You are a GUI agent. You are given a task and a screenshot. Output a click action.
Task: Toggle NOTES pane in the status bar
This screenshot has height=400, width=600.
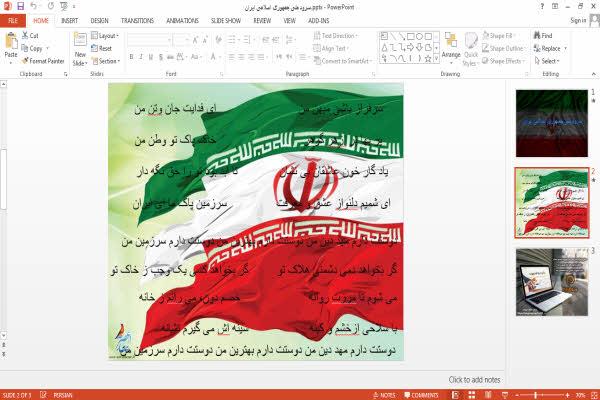coord(384,395)
